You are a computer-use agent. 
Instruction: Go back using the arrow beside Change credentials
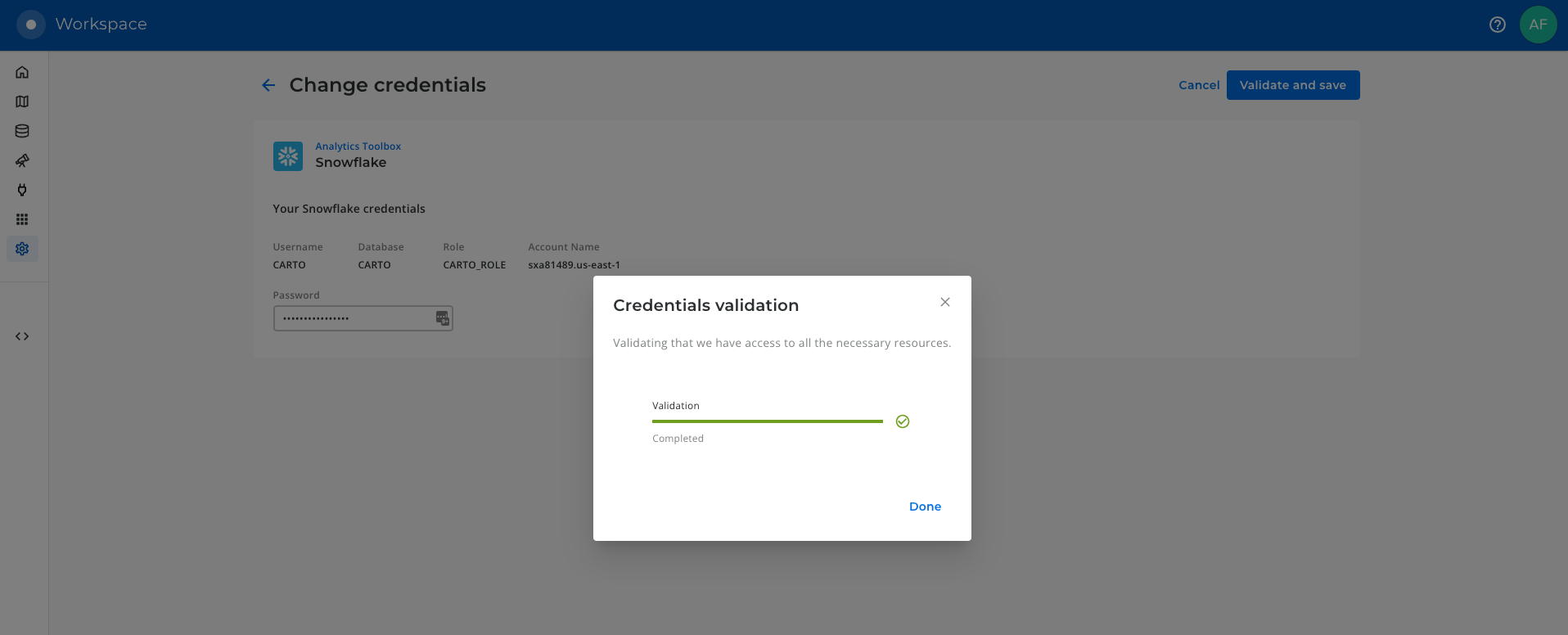point(268,85)
